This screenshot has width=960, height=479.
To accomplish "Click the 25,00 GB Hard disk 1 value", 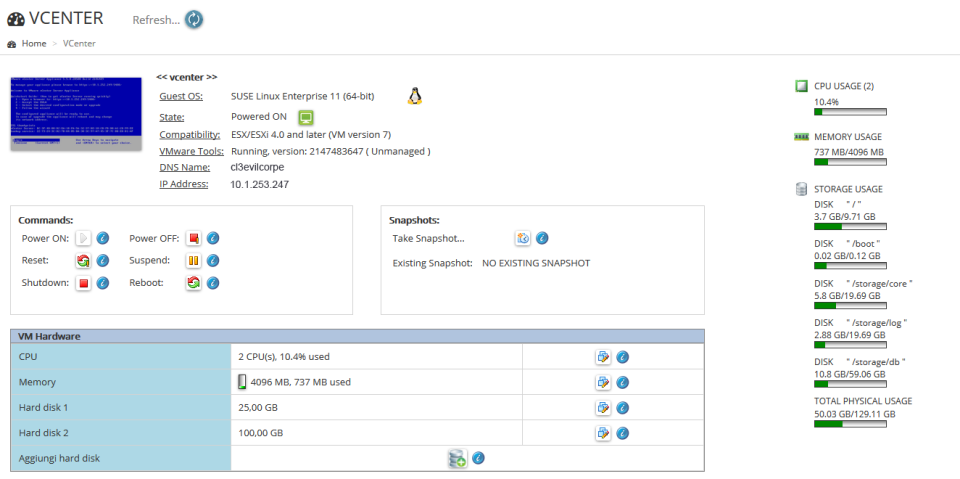I will click(258, 407).
